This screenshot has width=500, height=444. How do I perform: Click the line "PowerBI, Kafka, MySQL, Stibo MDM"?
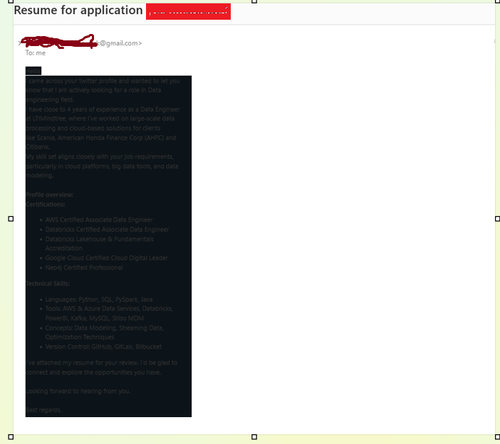click(x=95, y=318)
